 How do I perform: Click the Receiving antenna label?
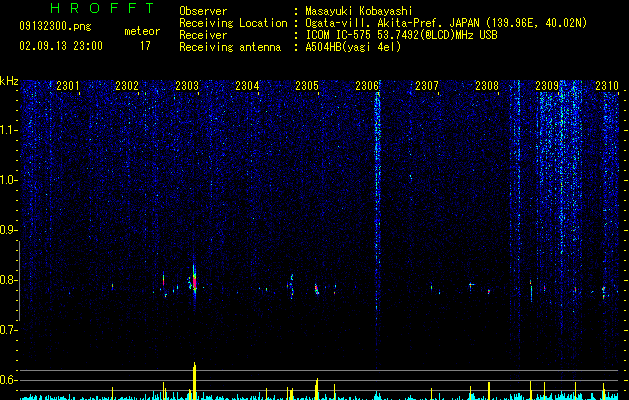tap(230, 47)
